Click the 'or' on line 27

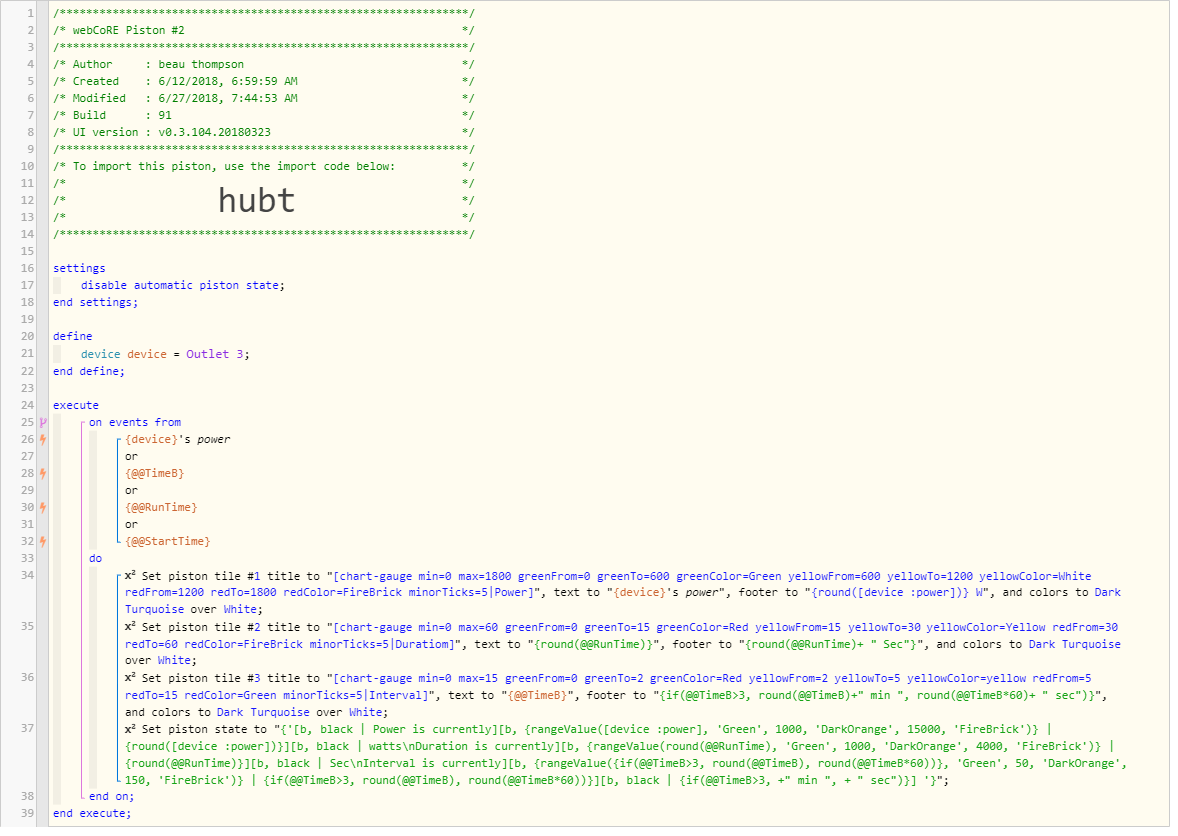131,457
